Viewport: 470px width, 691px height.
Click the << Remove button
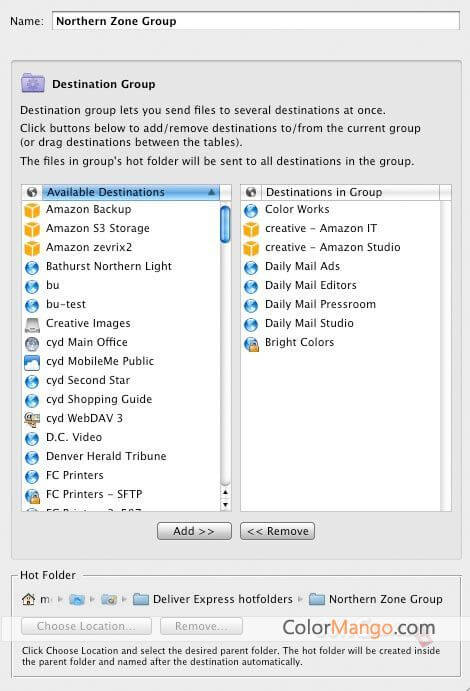(278, 531)
